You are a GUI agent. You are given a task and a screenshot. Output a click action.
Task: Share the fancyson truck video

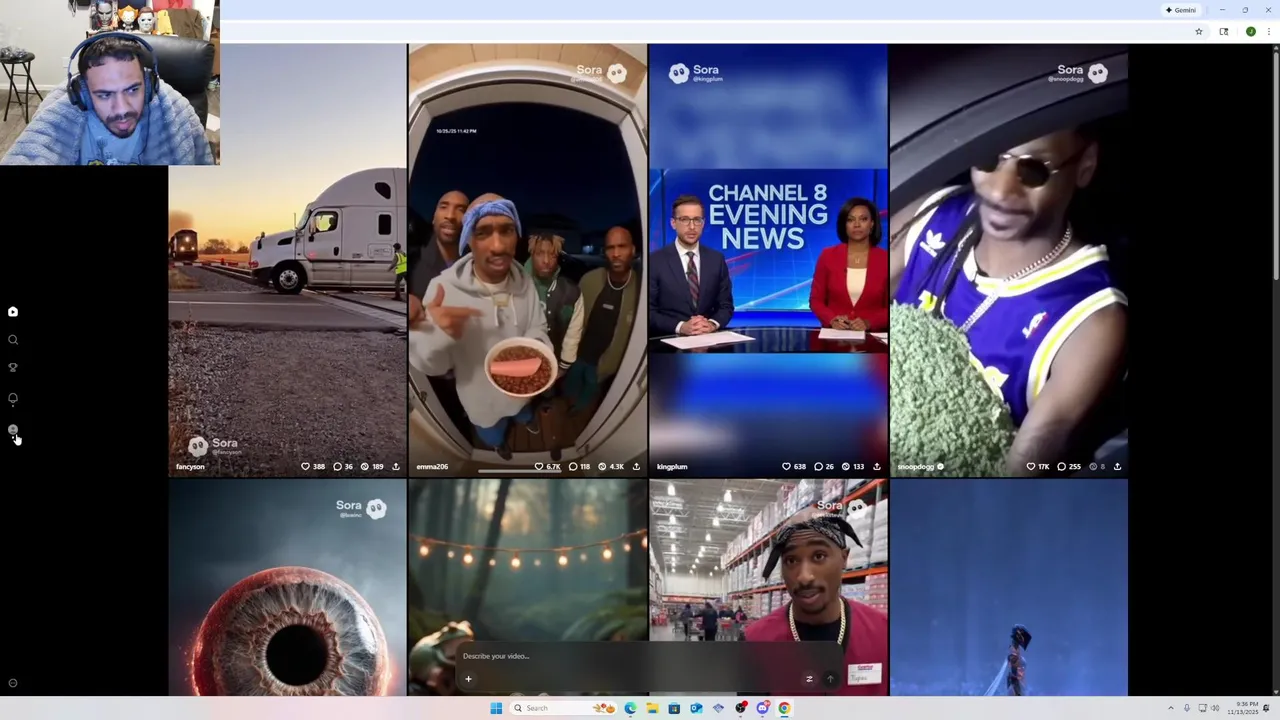396,467
